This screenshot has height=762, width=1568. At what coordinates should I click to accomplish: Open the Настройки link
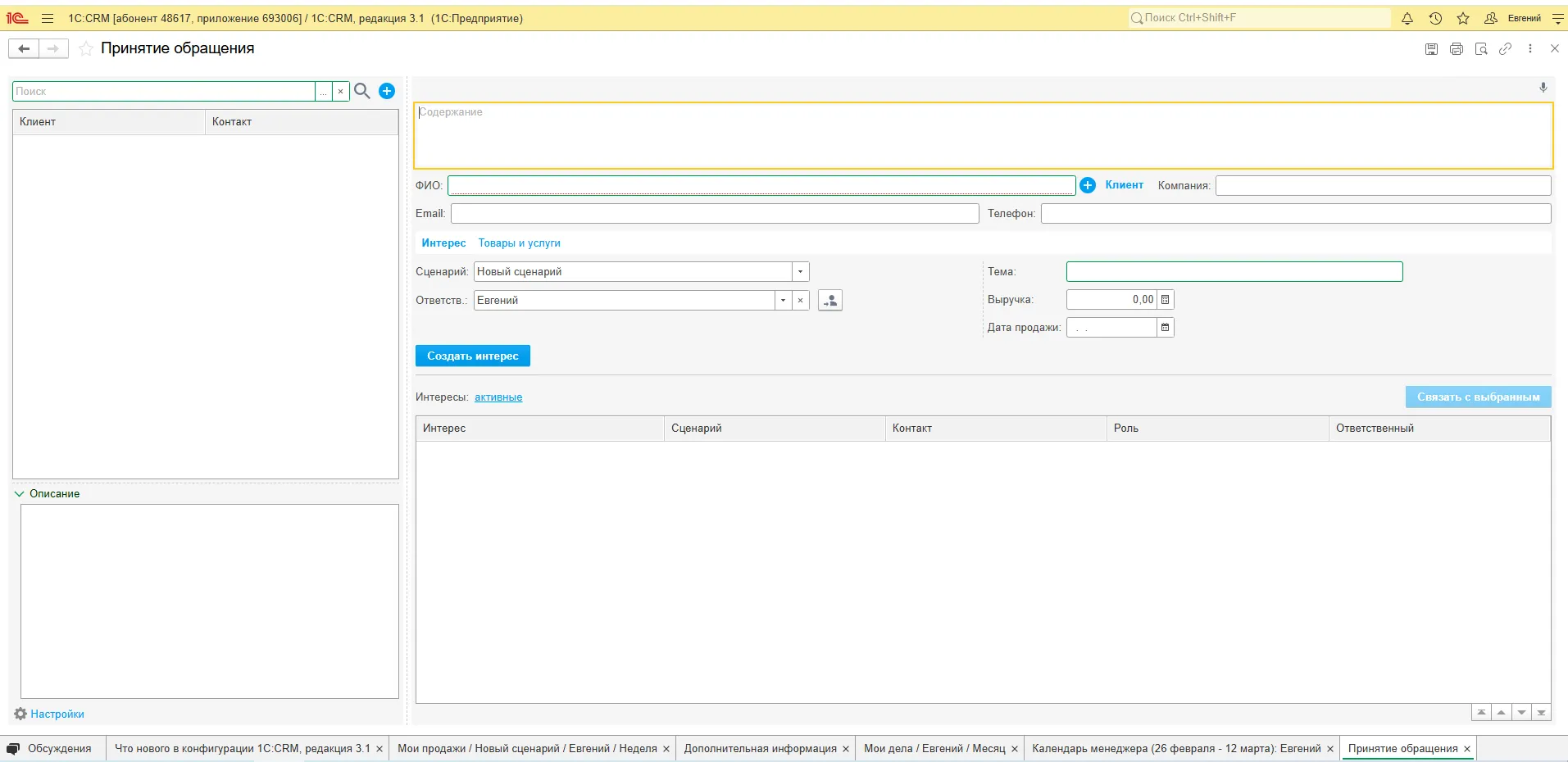[x=57, y=714]
